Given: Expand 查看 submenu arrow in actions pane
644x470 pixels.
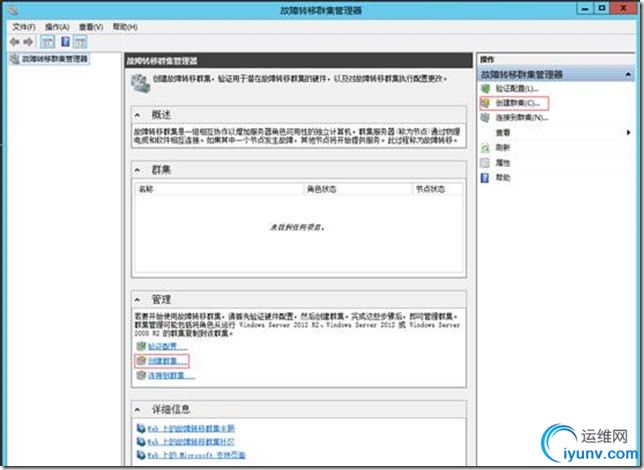Looking at the screenshot, I should tap(628, 133).
